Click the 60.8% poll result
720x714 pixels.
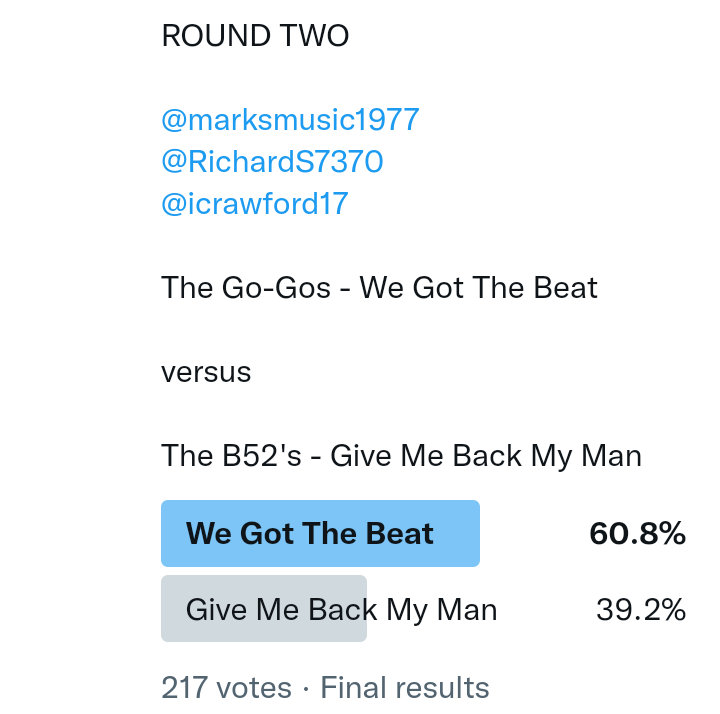coord(637,533)
